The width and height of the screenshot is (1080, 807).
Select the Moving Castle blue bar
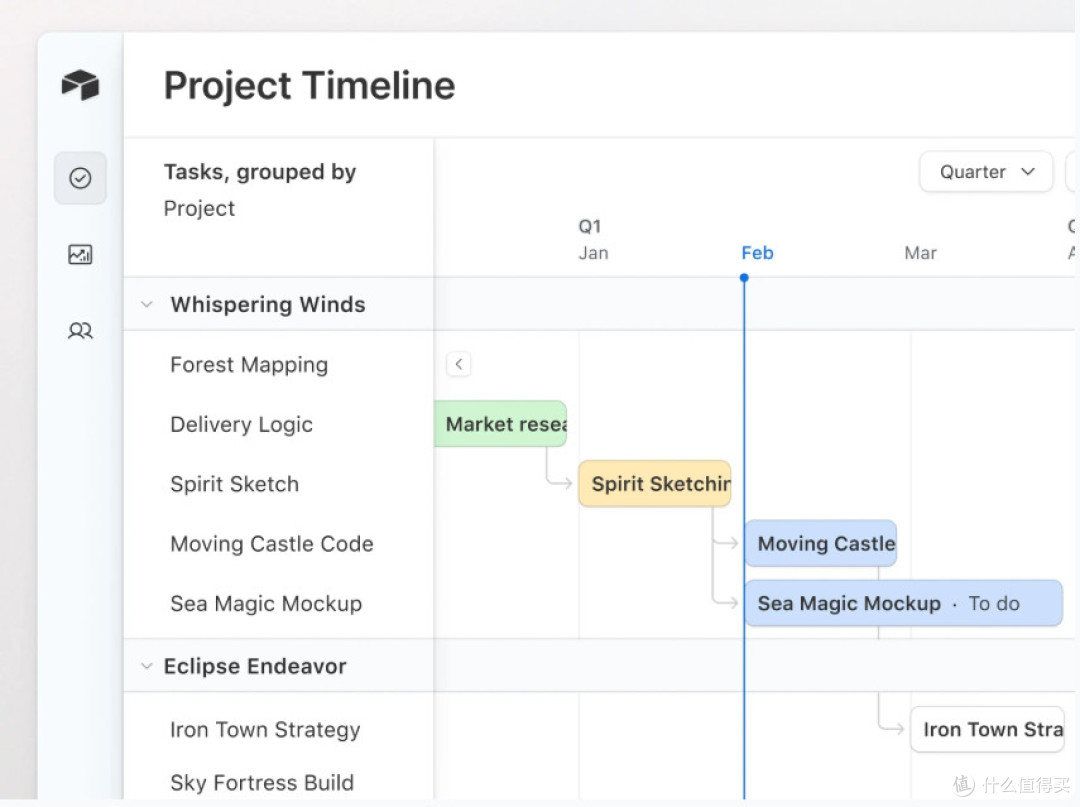(x=820, y=543)
